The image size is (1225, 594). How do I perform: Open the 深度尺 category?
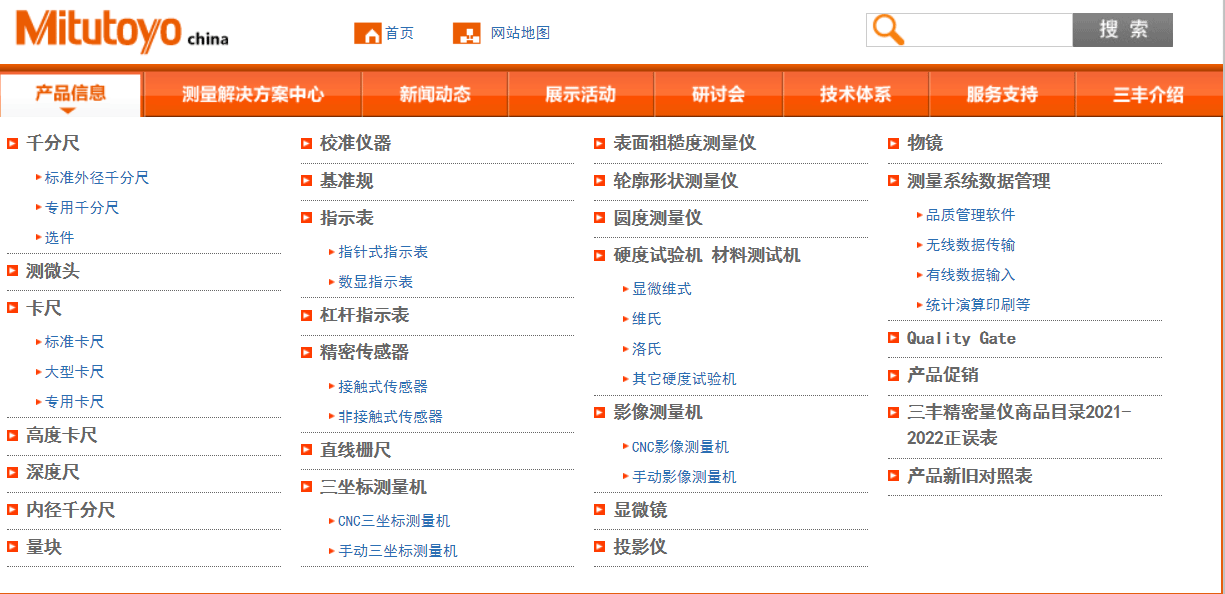(52, 473)
